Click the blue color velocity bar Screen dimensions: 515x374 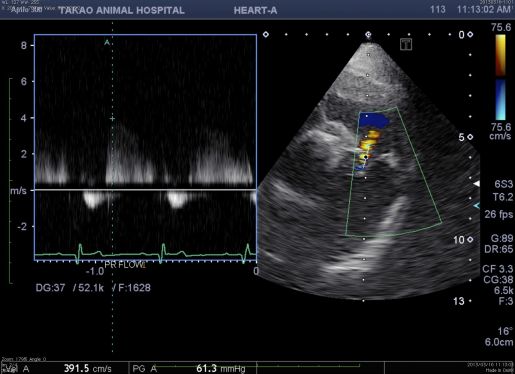click(500, 99)
